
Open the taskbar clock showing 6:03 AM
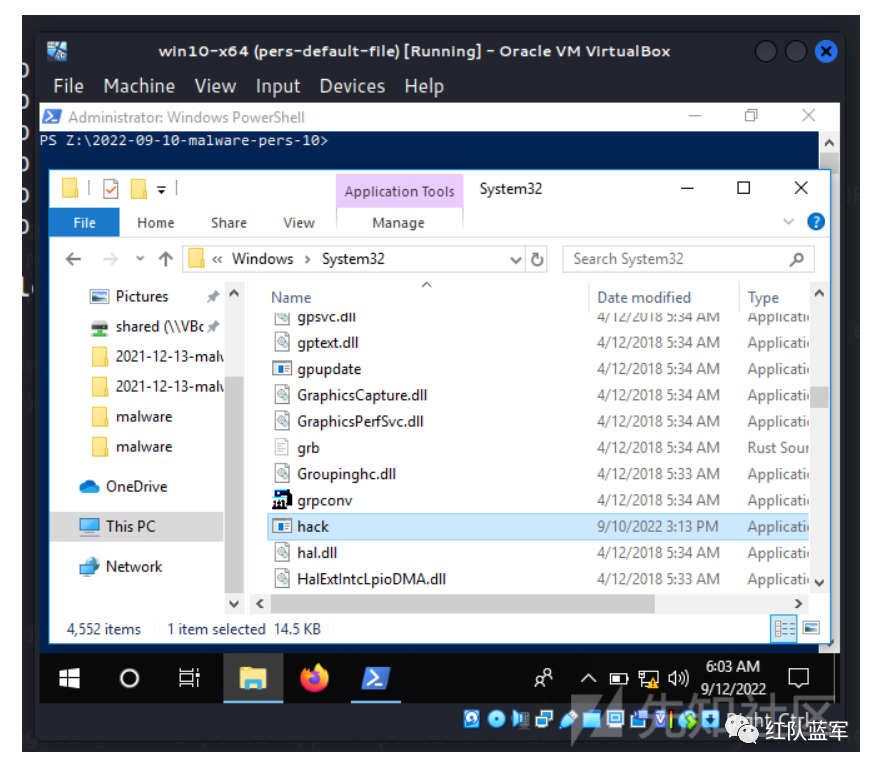(732, 678)
